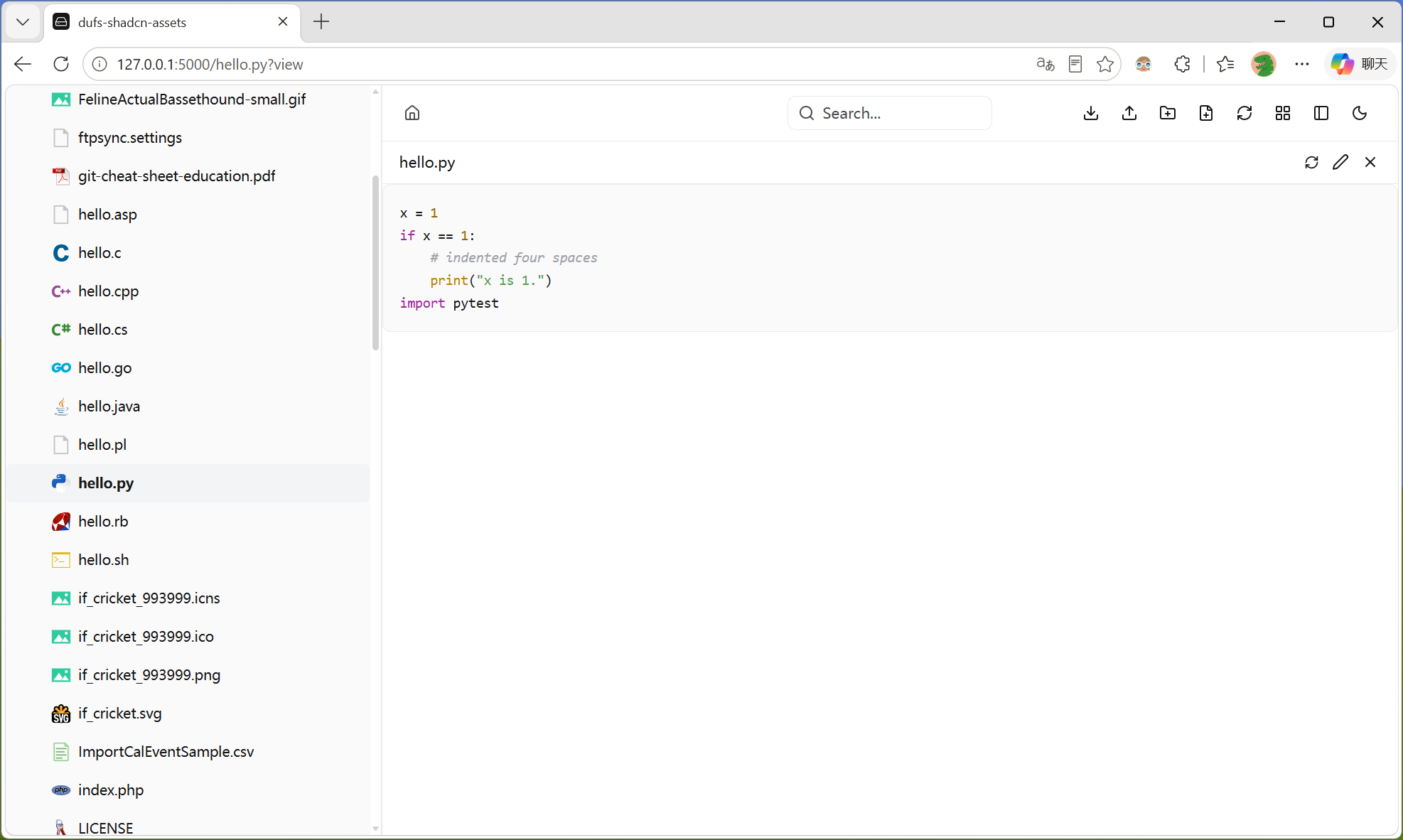Open ImportCalEventSample.csv file
The width and height of the screenshot is (1403, 840).
(188, 752)
